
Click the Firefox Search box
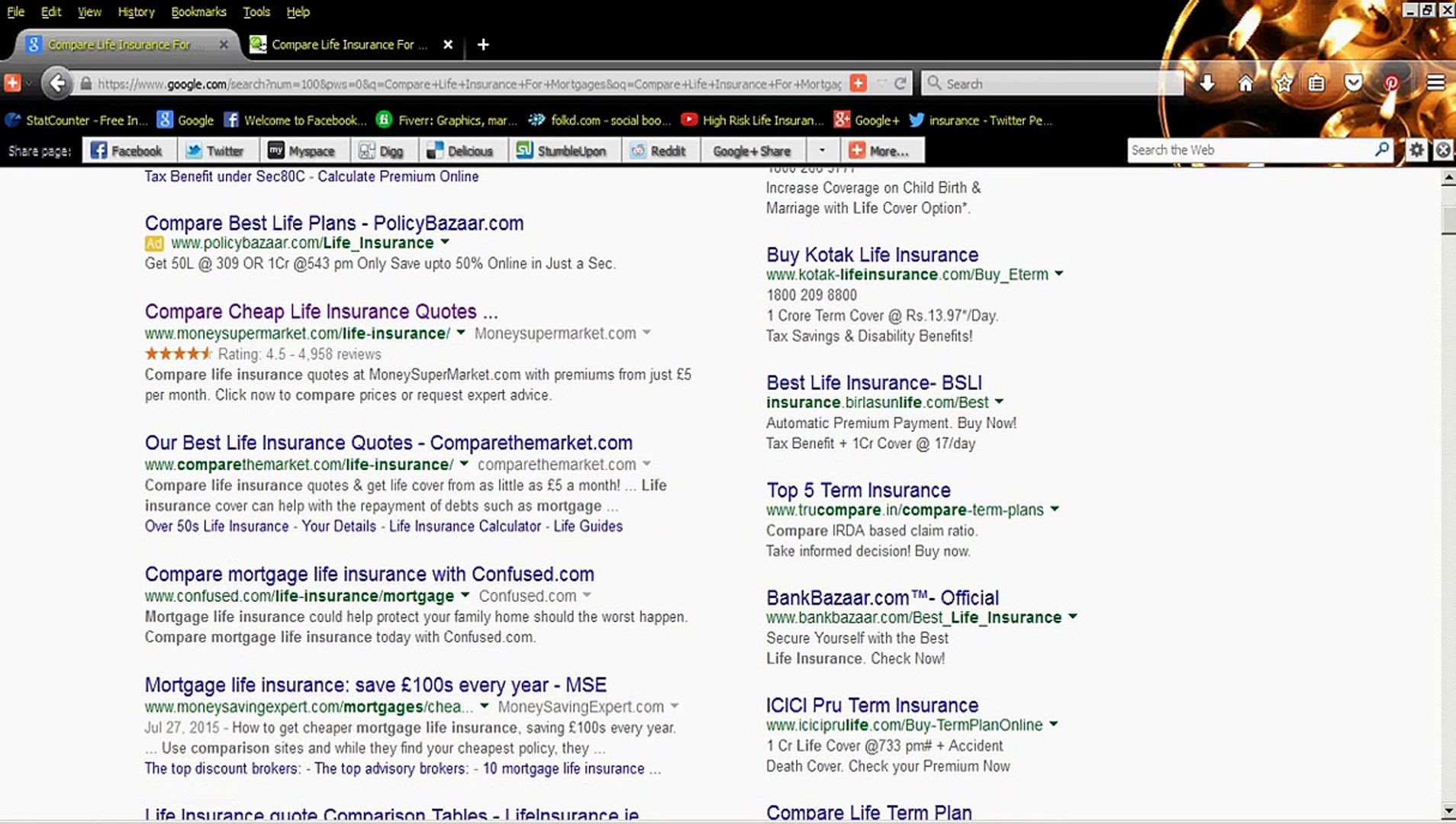(x=1053, y=84)
